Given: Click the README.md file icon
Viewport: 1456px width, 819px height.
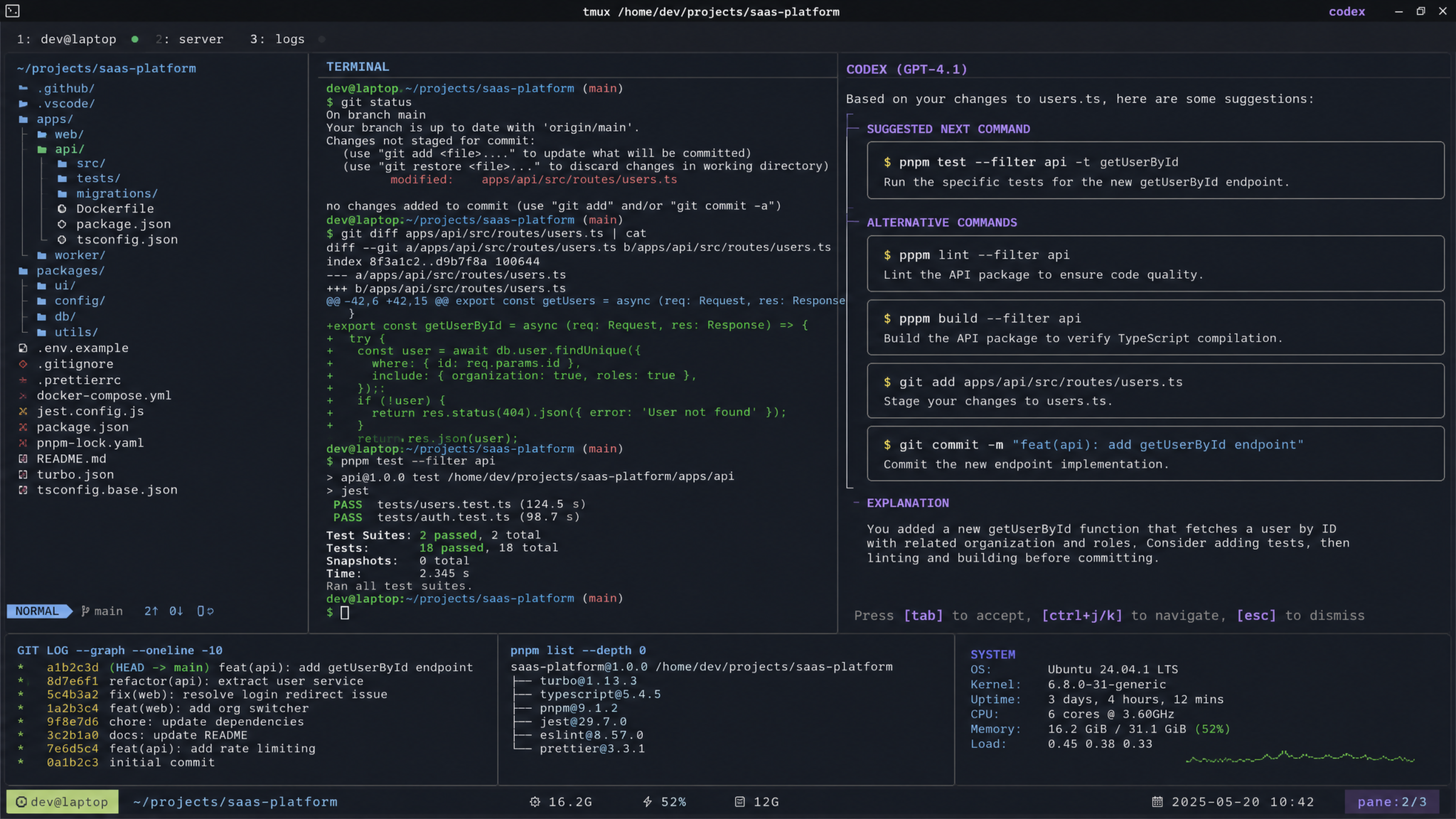Looking at the screenshot, I should [x=23, y=459].
